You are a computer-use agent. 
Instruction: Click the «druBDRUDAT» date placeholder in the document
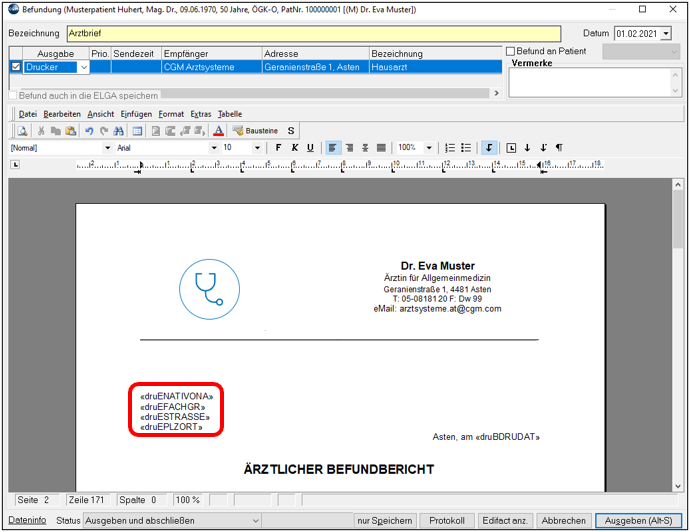[x=508, y=437]
